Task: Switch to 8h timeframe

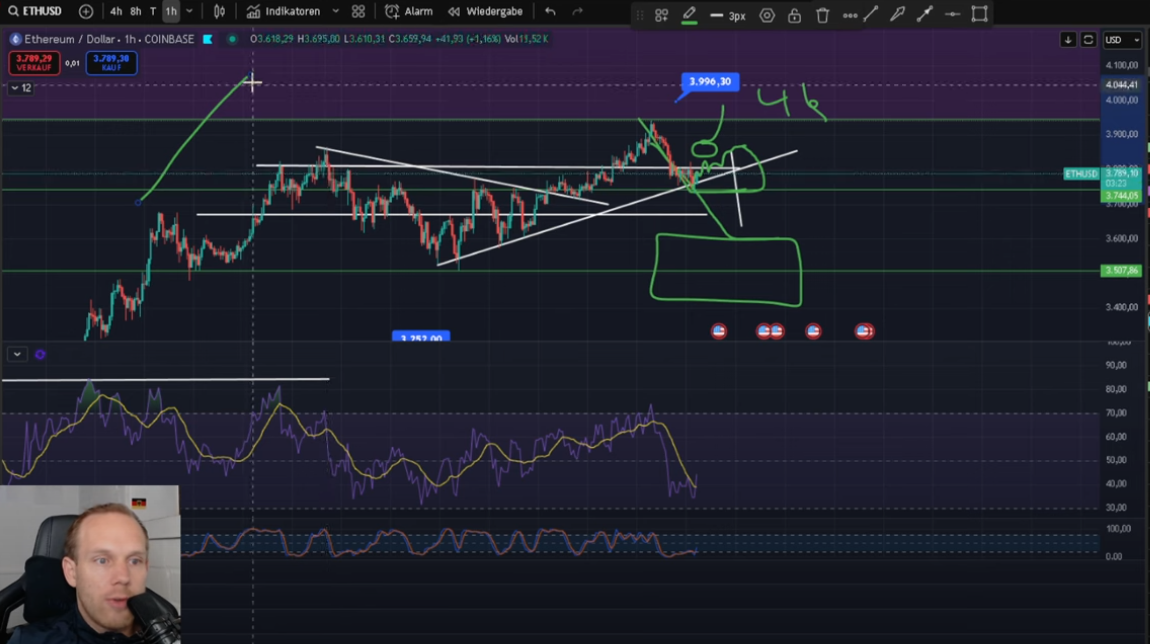Action: click(136, 11)
